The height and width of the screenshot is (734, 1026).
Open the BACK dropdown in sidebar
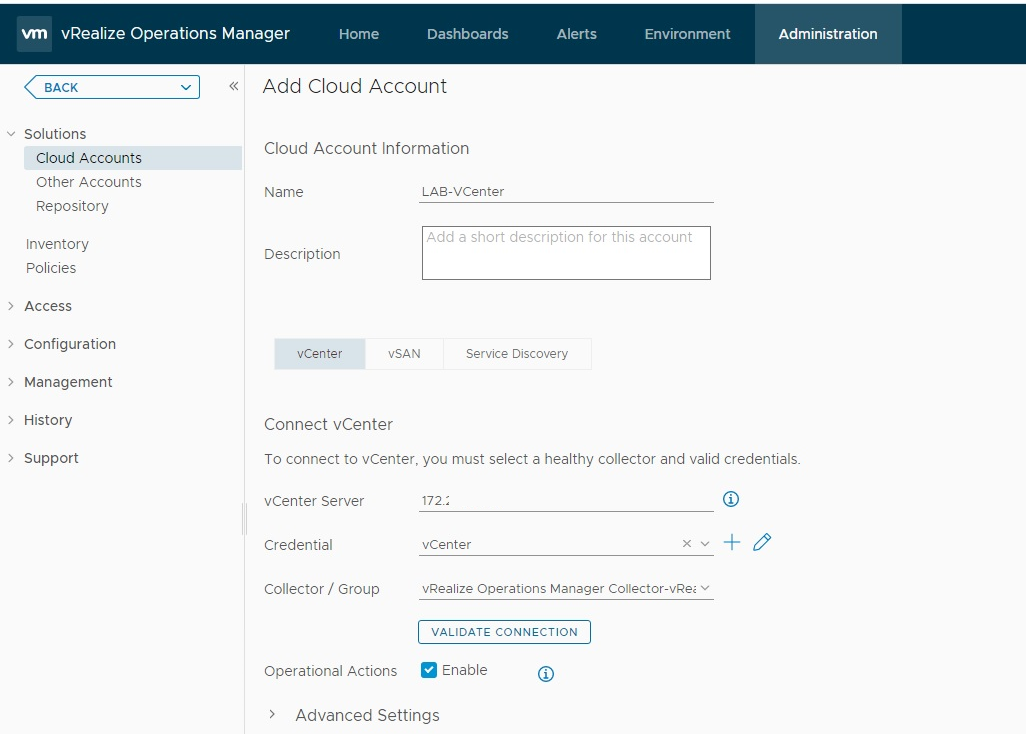(x=186, y=88)
